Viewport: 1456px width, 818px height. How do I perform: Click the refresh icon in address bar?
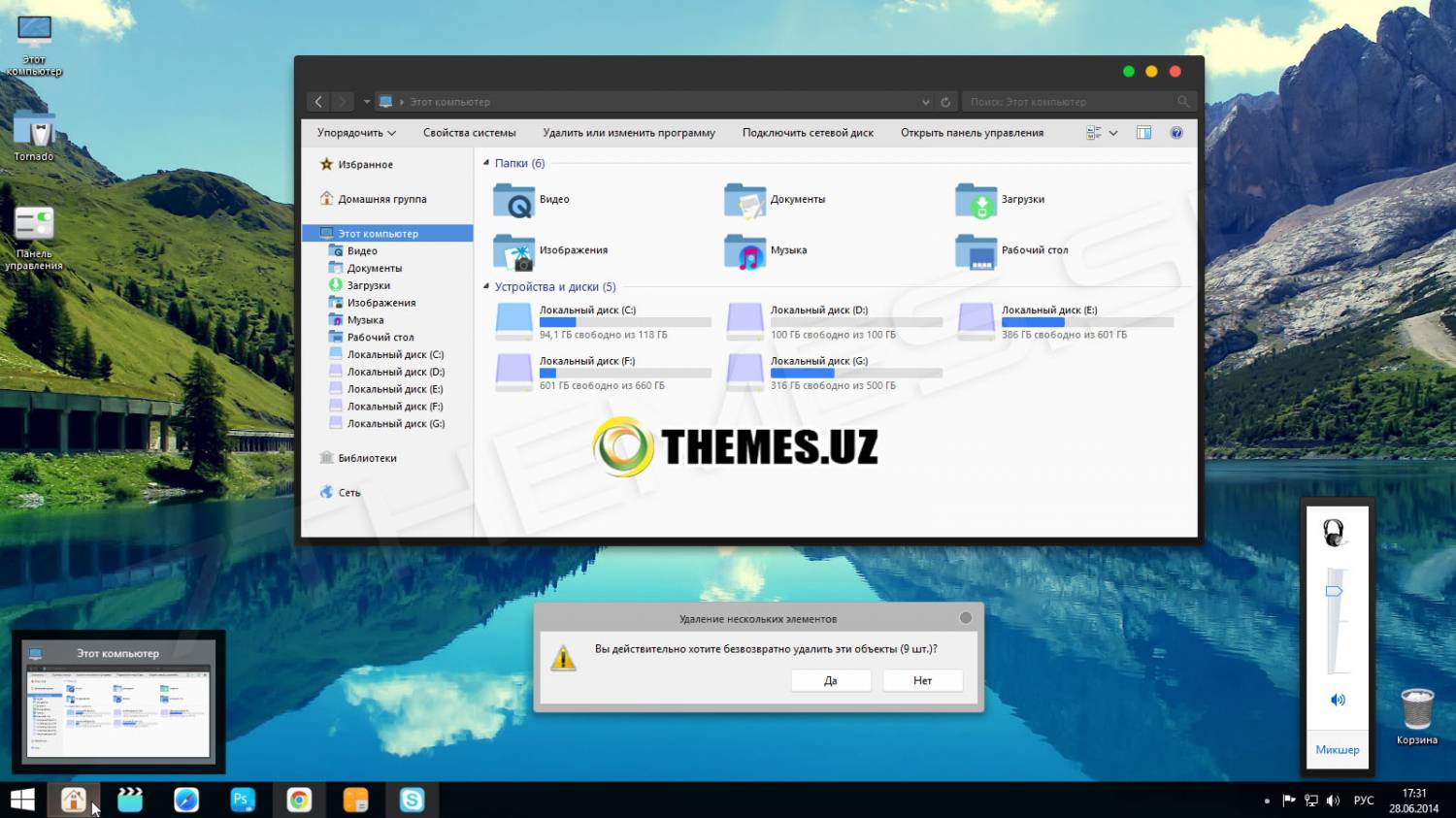pos(945,102)
